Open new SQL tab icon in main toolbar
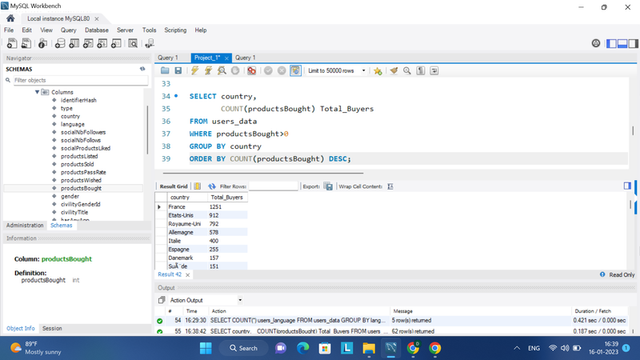 (12, 43)
